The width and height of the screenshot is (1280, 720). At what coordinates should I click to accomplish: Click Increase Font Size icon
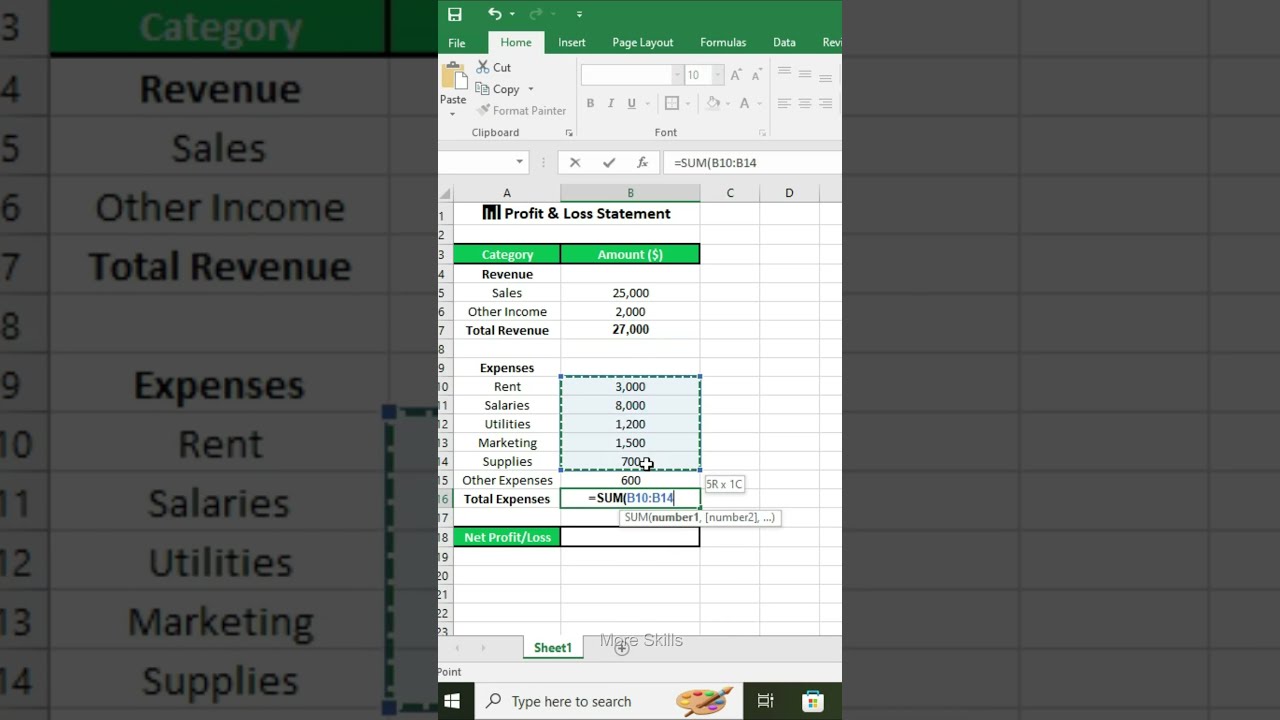click(736, 75)
